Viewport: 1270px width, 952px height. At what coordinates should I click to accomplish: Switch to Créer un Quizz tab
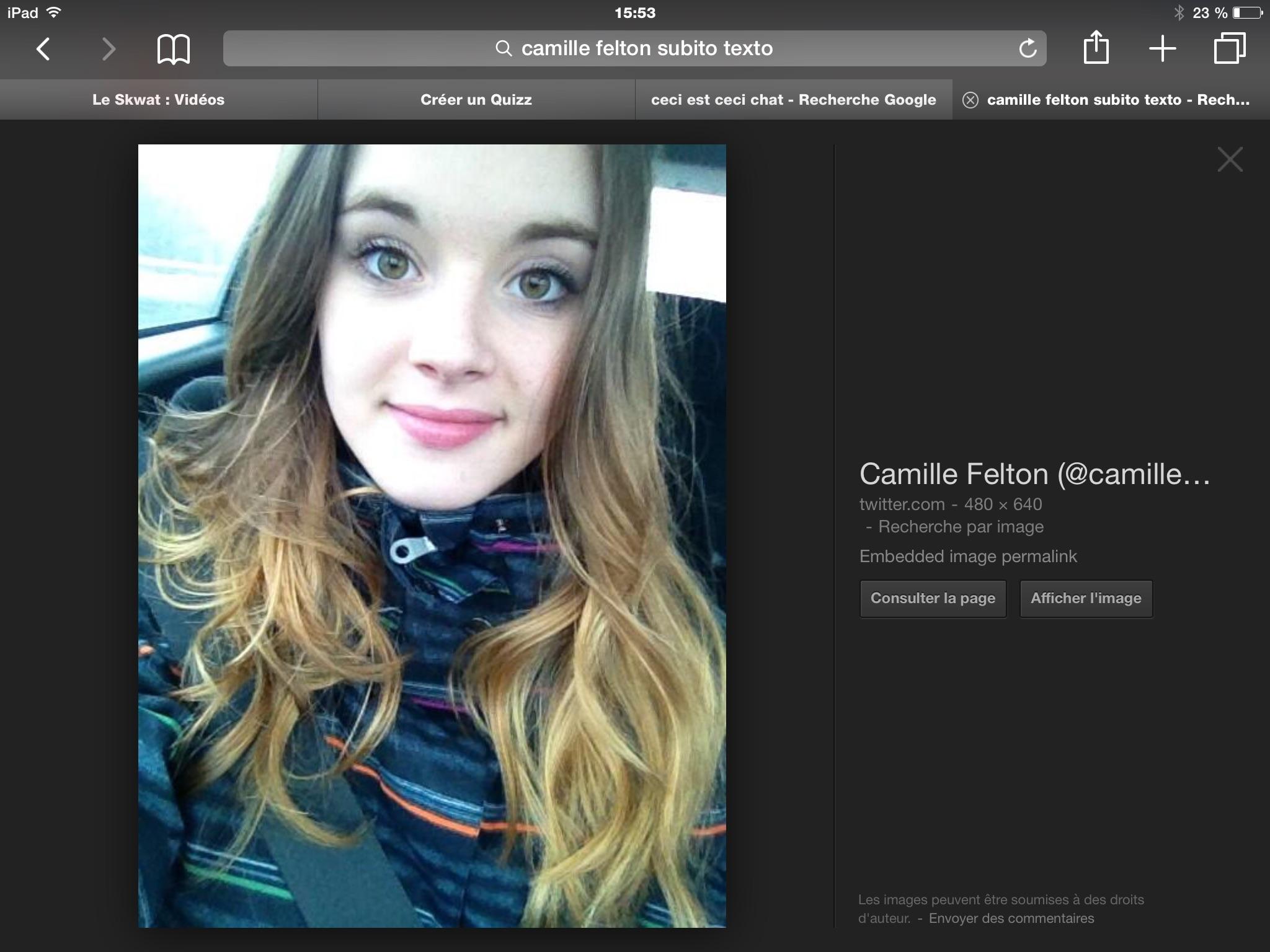pyautogui.click(x=476, y=100)
